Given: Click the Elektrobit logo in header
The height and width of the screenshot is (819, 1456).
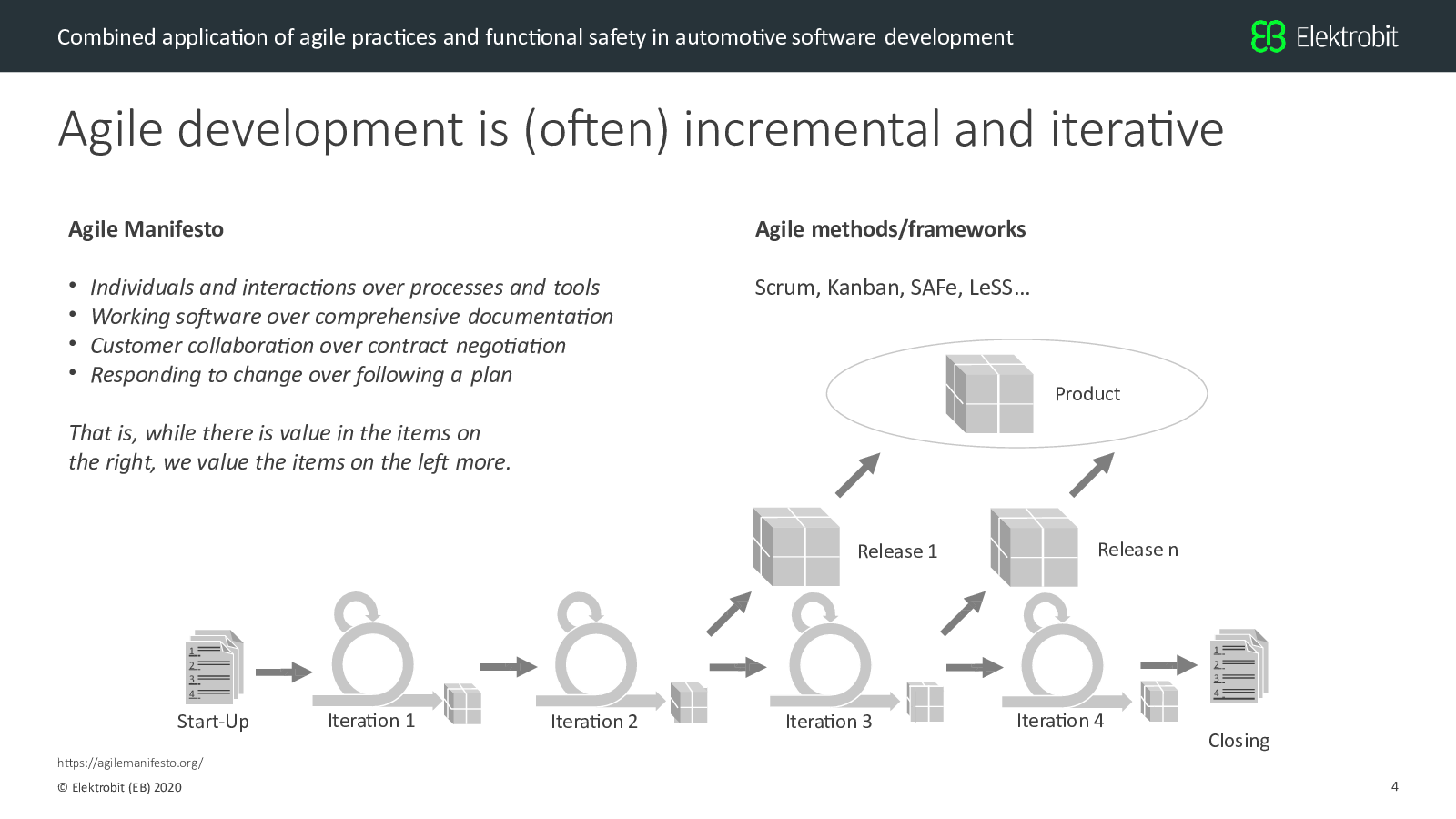Looking at the screenshot, I should (x=1324, y=37).
